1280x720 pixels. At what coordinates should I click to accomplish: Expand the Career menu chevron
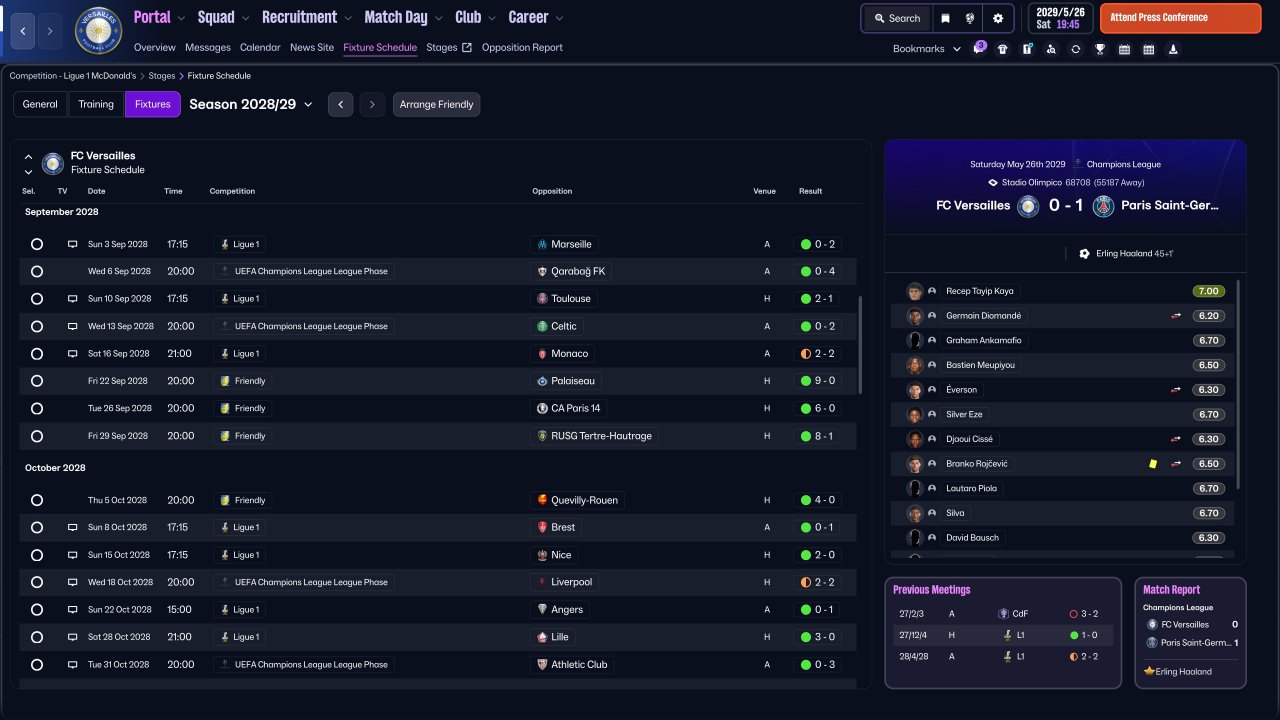559,18
